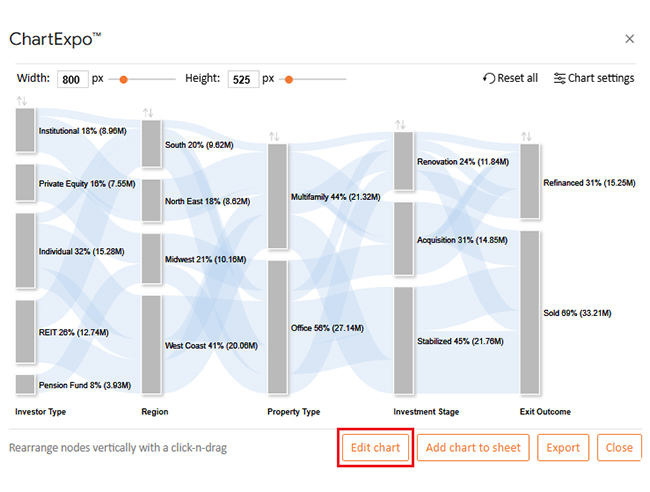Click Add chart to sheet
The height and width of the screenshot is (492, 650).
coord(473,448)
